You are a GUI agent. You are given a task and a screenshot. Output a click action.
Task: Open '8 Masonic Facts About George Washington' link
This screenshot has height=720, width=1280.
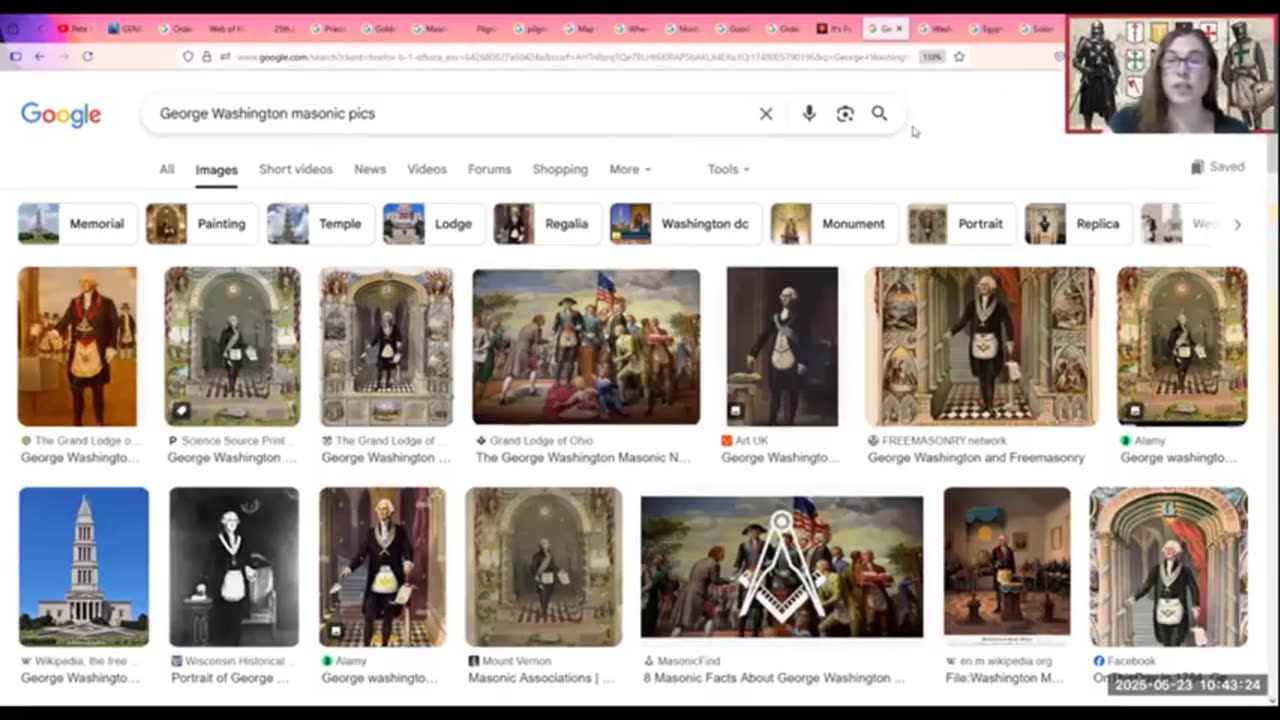click(774, 678)
